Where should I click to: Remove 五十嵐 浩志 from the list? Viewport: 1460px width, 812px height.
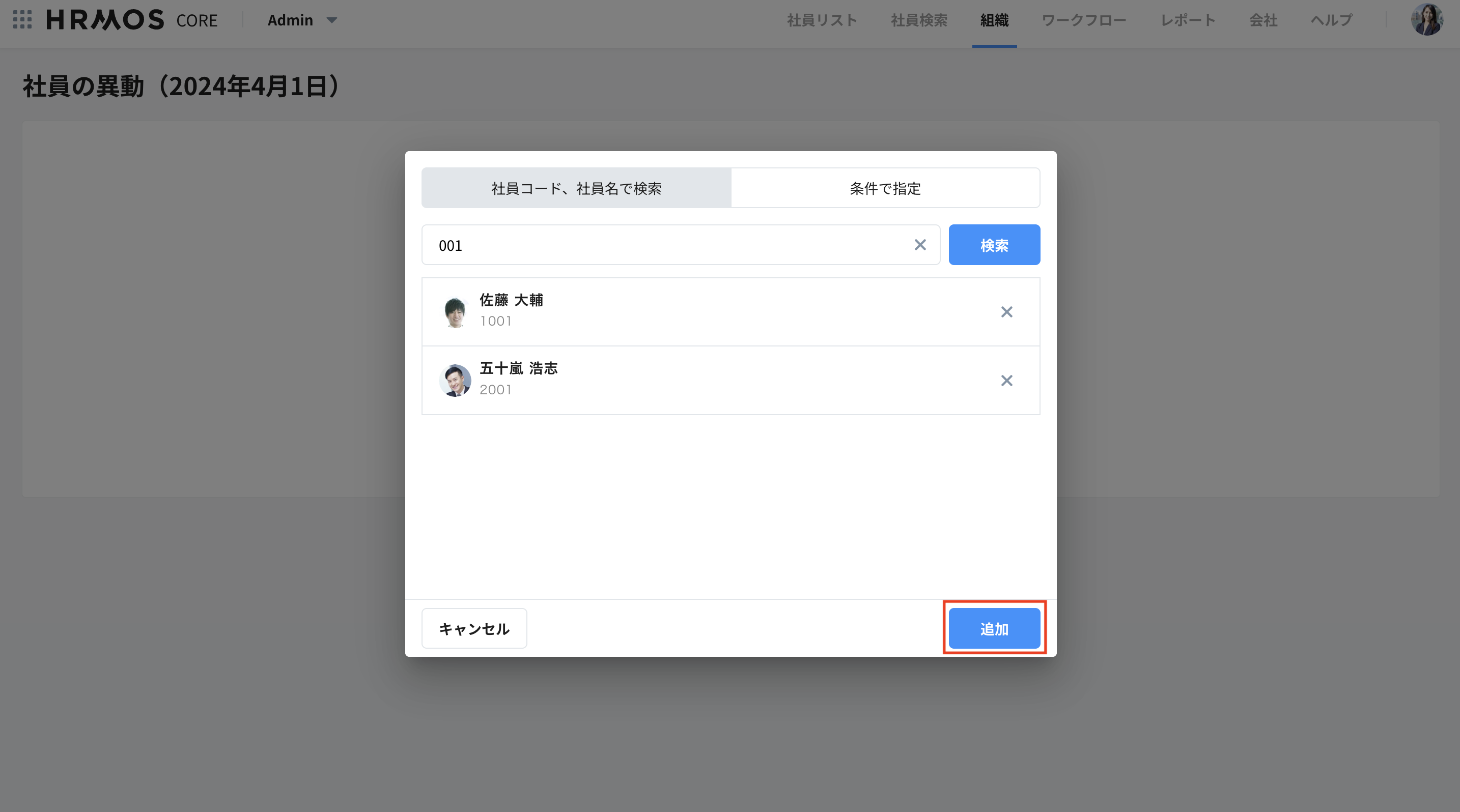click(x=1006, y=381)
